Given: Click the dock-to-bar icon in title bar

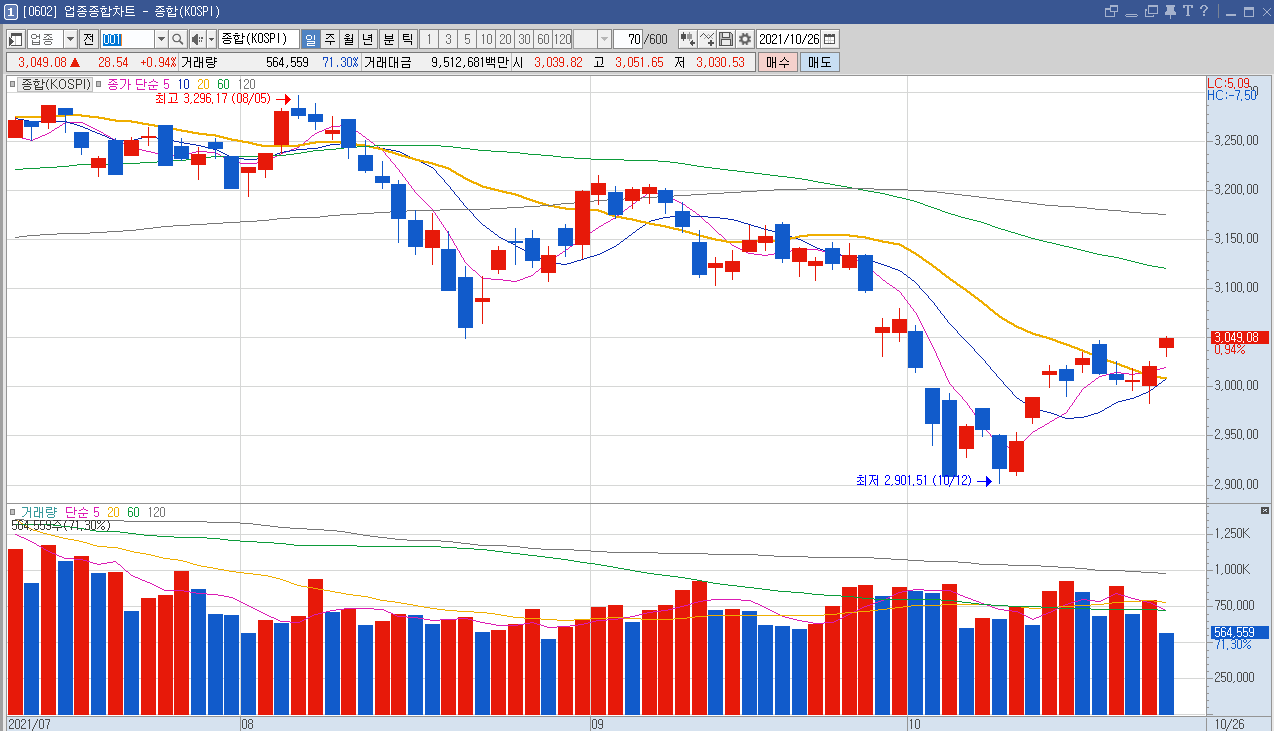Looking at the screenshot, I should coord(1131,13).
